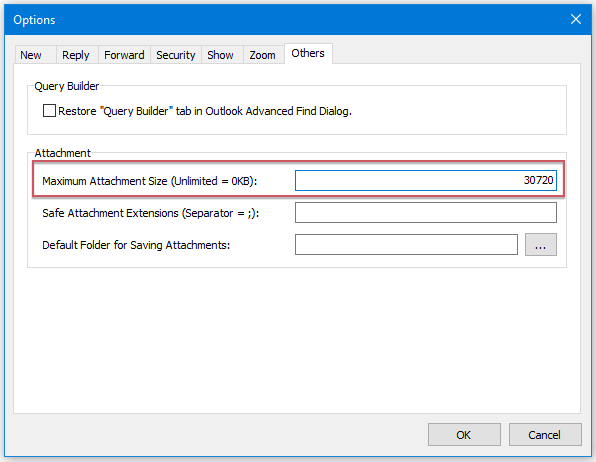Switch to the New tab
This screenshot has height=462, width=596.
35,55
